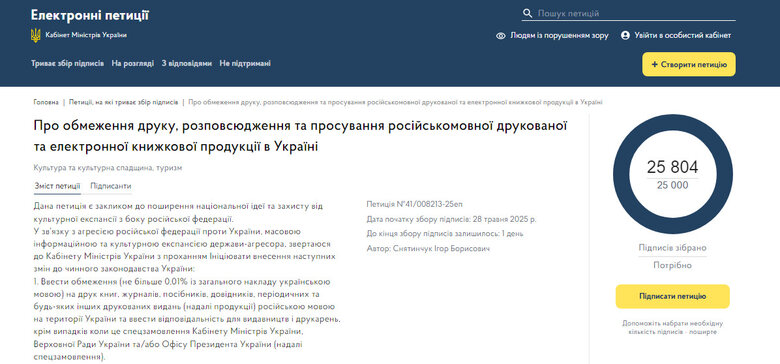Open breadcrumb Петиції, на які триває збір підписів
The image size is (780, 364).
click(123, 102)
